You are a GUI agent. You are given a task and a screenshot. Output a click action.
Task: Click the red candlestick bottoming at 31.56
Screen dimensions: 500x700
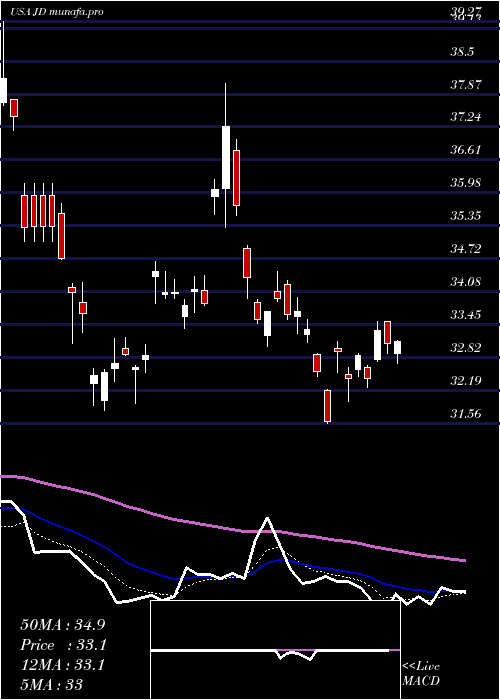click(328, 406)
